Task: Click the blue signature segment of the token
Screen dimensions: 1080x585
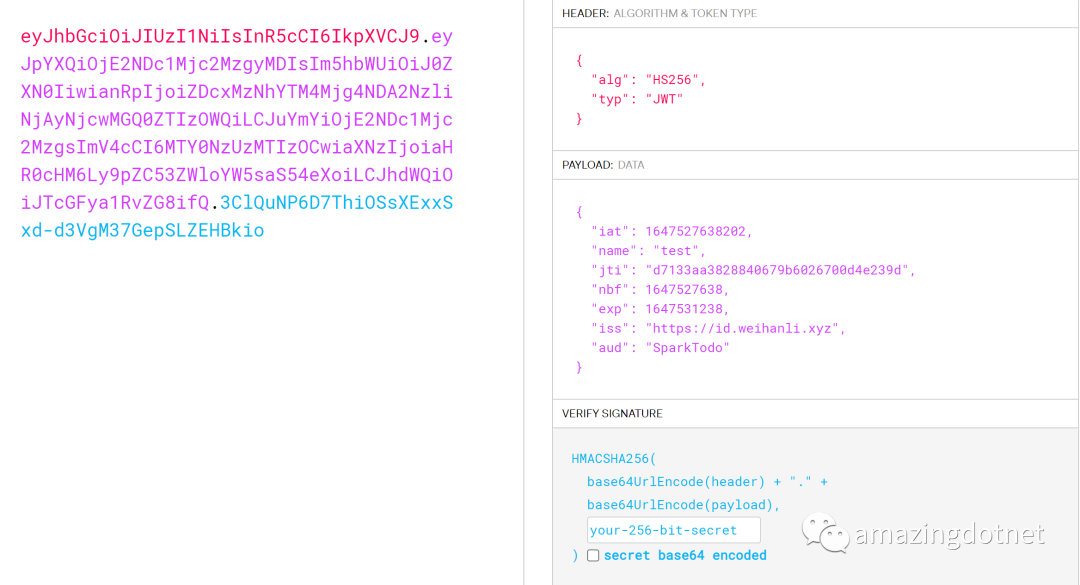Action: pos(335,203)
